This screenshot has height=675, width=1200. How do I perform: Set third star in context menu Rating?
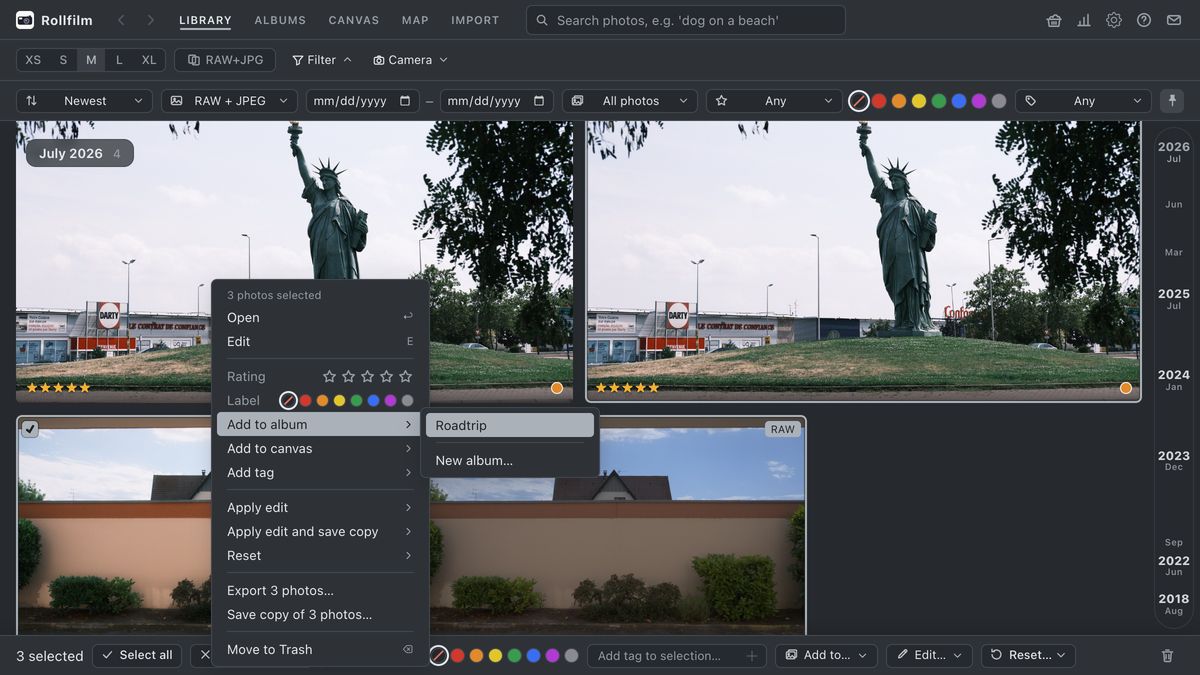[x=367, y=376]
